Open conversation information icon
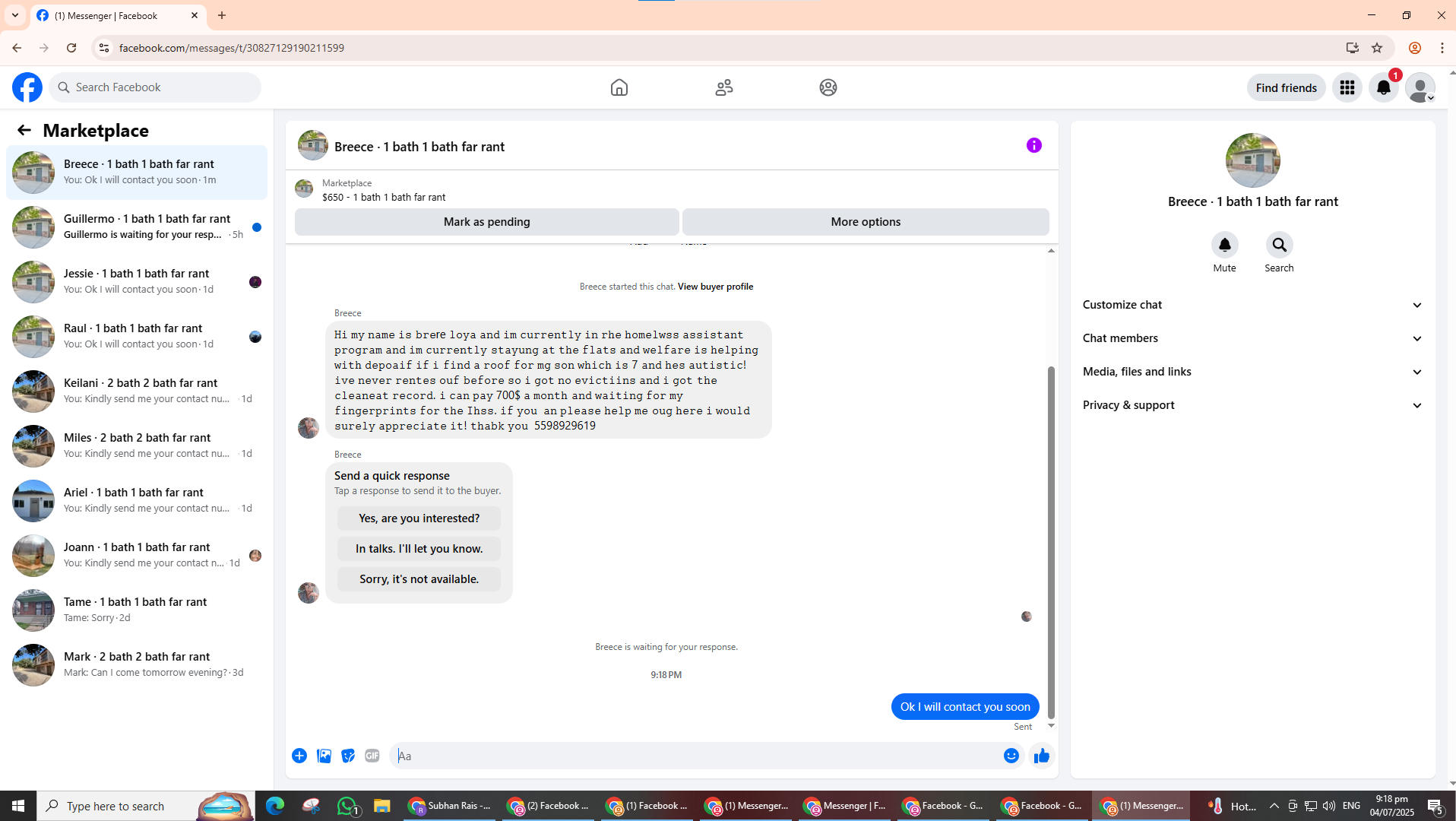Viewport: 1456px width, 821px height. (1034, 145)
